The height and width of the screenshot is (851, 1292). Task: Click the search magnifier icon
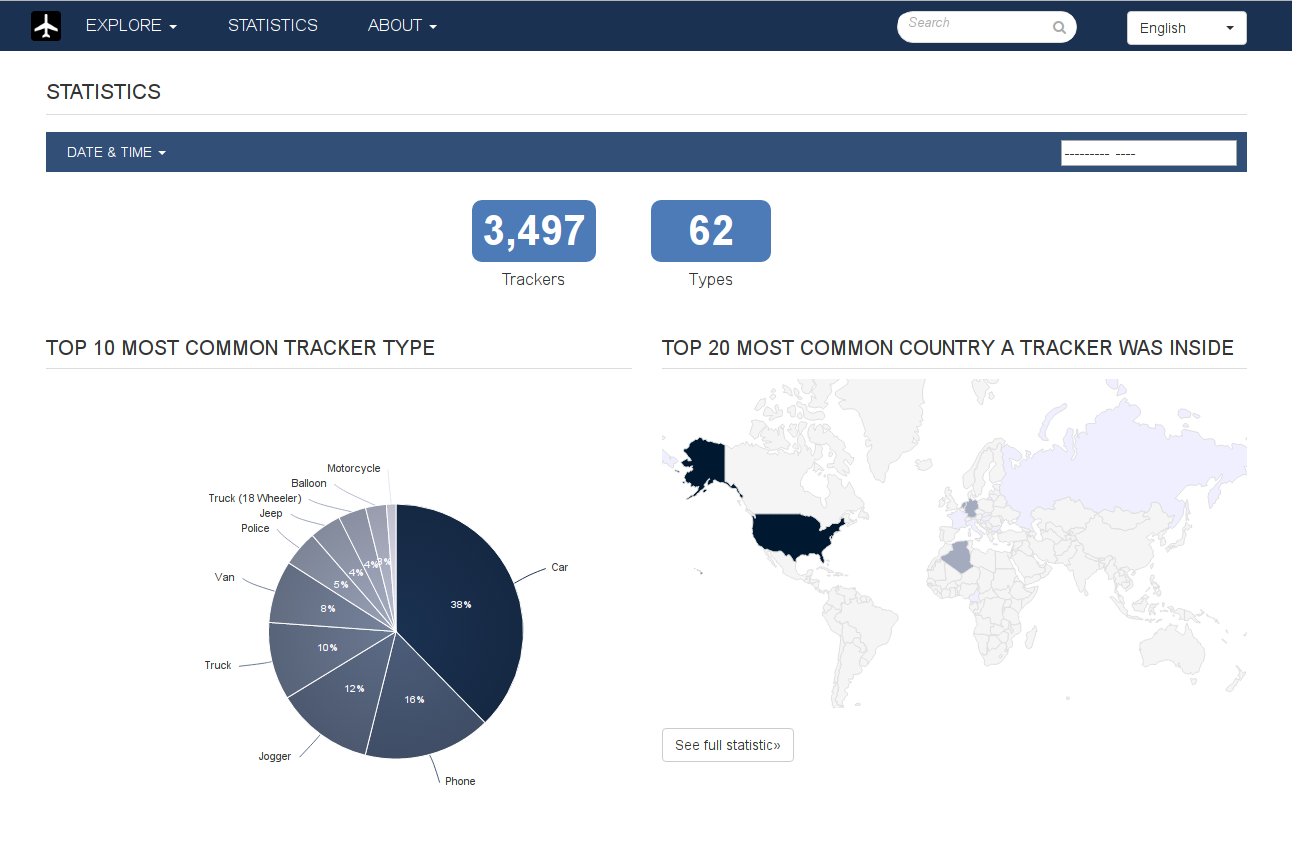coord(1059,27)
